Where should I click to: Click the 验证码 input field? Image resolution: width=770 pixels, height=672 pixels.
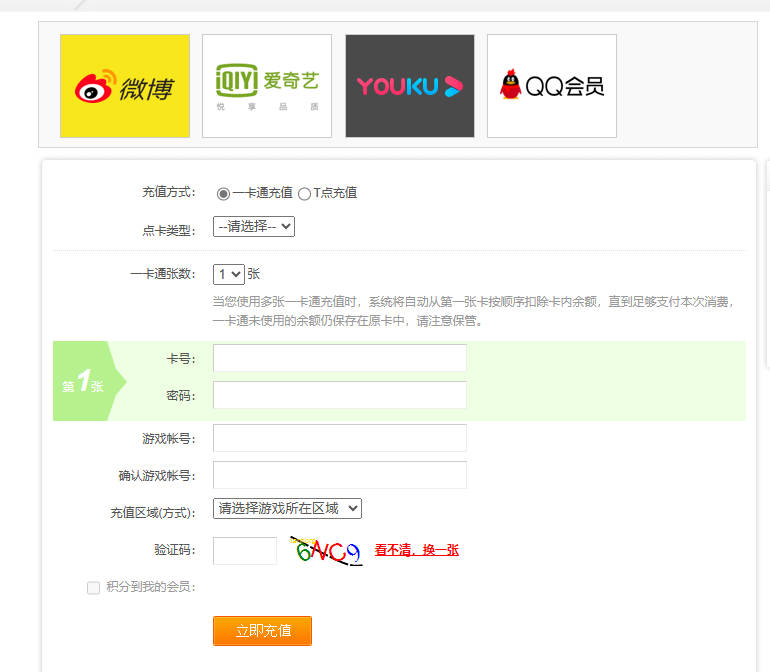click(245, 551)
